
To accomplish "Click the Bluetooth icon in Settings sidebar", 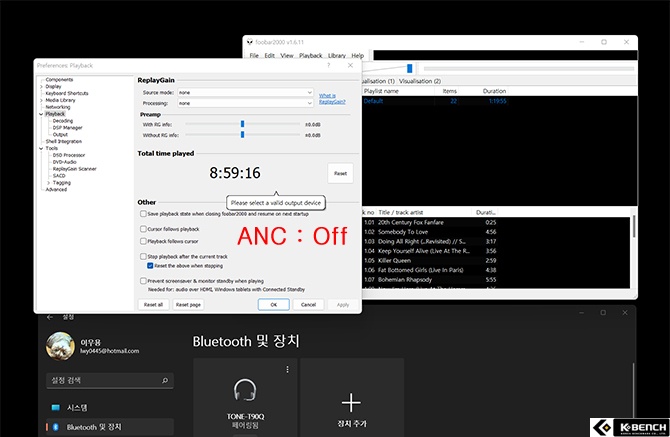I will 56,427.
